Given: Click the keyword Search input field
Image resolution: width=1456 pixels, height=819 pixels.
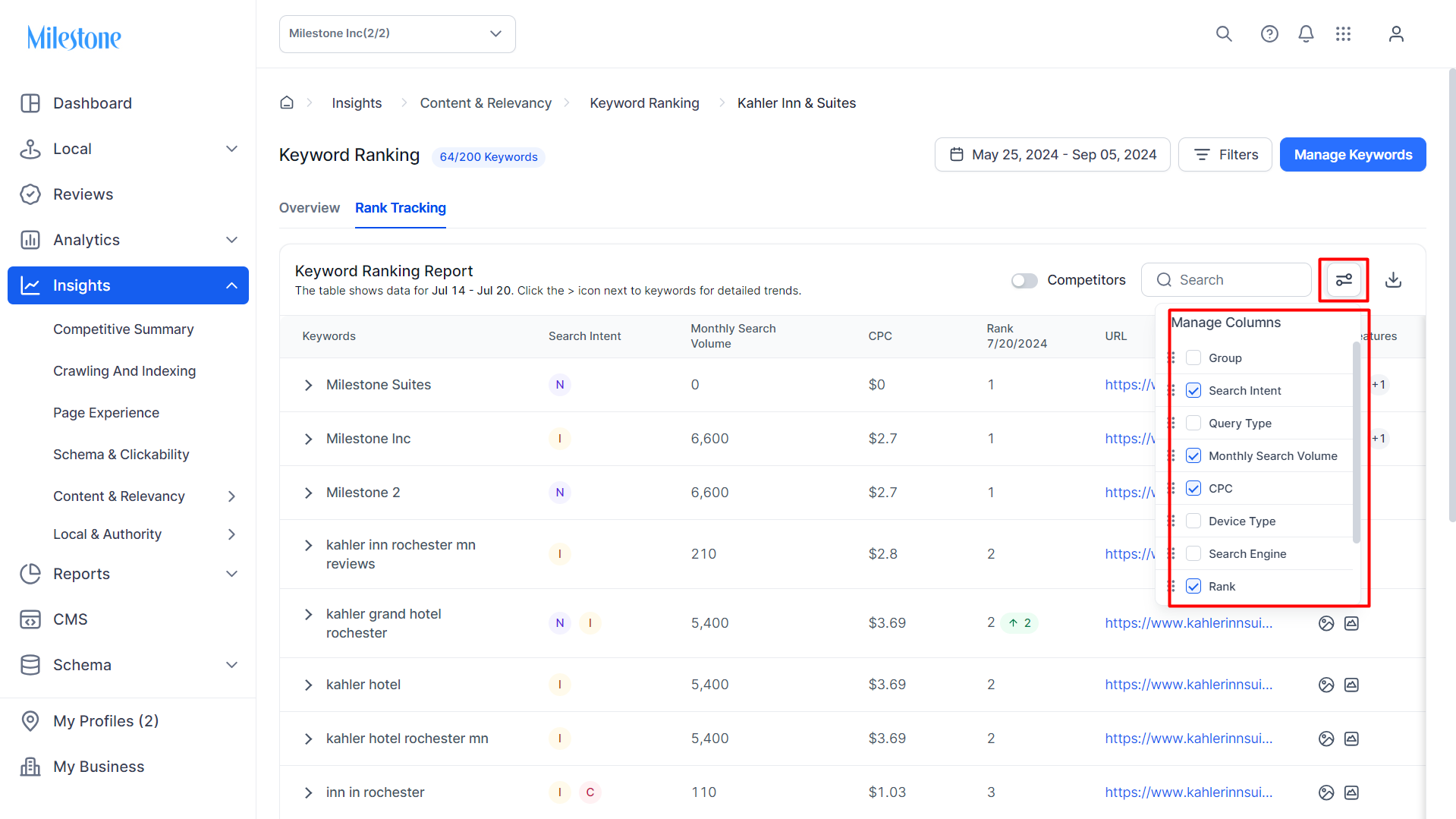Looking at the screenshot, I should pos(1226,280).
